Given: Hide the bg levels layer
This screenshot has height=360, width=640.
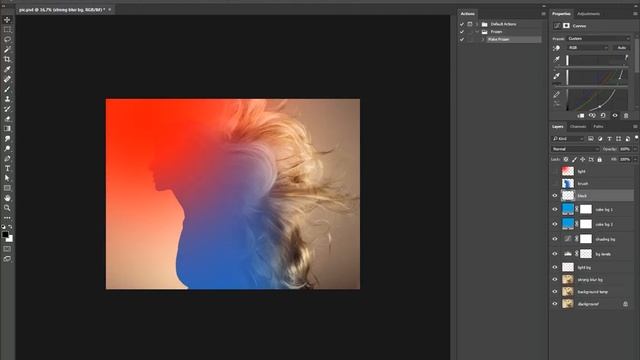Looking at the screenshot, I should 555,254.
